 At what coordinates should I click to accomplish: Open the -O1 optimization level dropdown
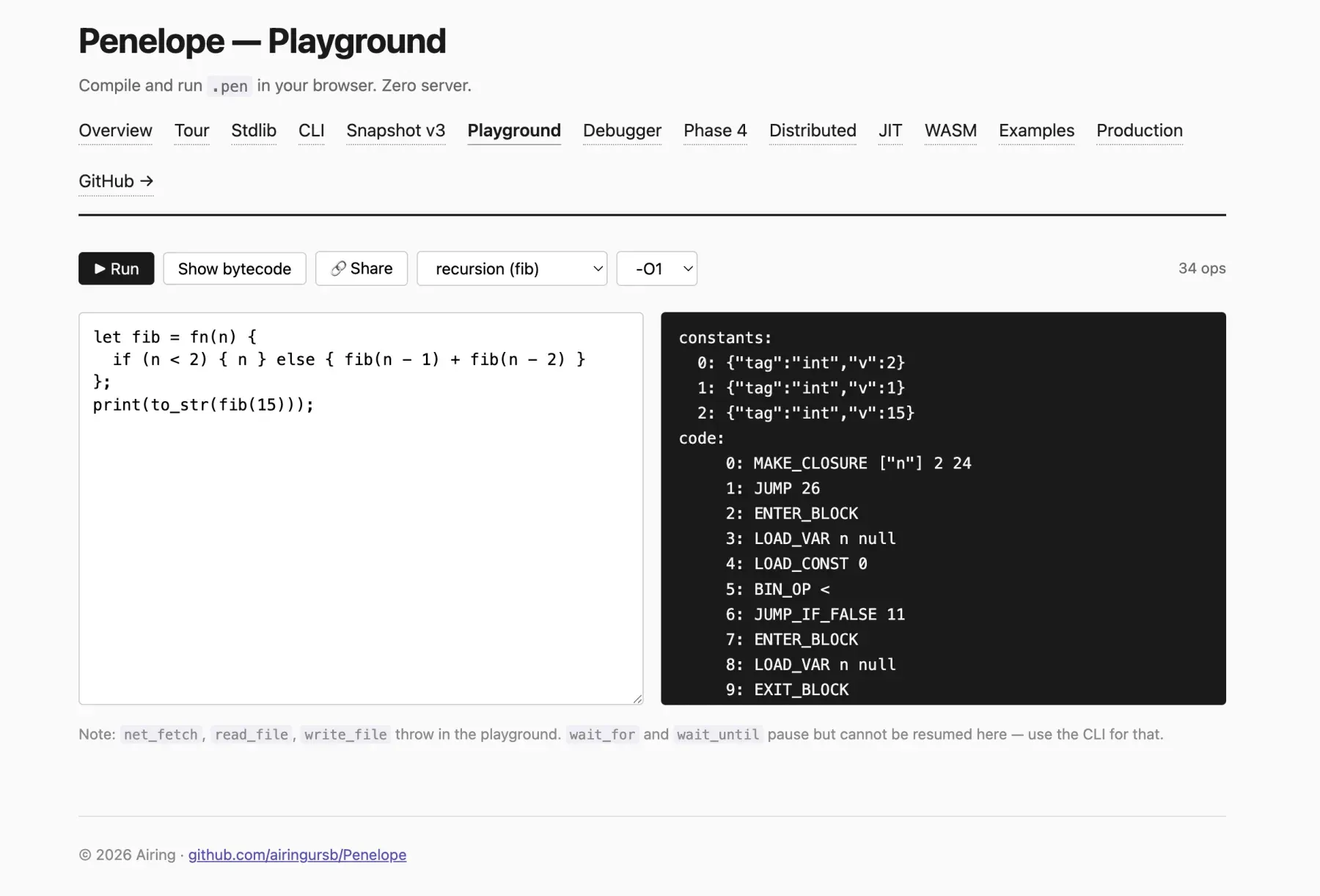656,268
